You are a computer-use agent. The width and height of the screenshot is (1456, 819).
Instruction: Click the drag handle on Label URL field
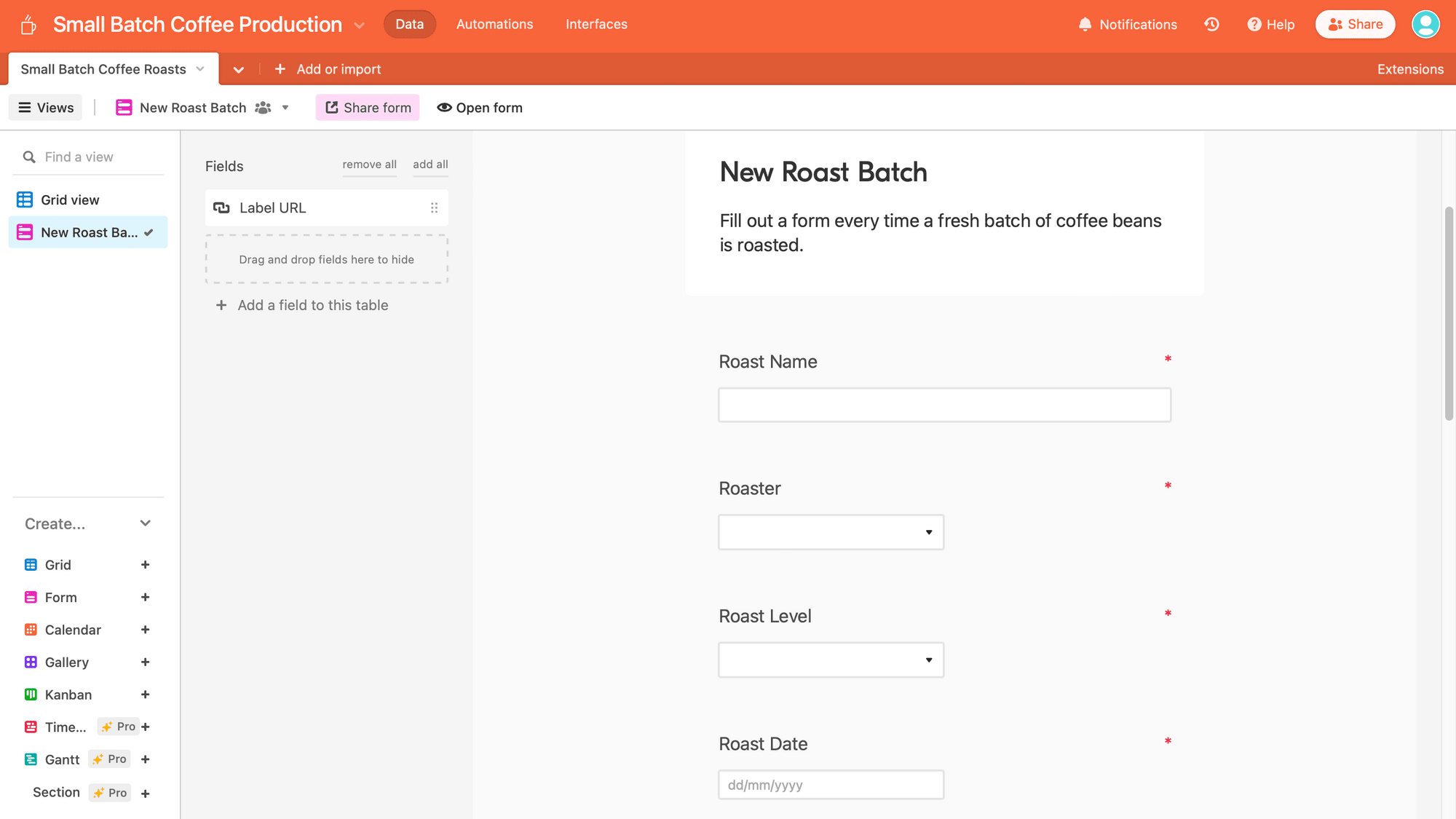434,208
